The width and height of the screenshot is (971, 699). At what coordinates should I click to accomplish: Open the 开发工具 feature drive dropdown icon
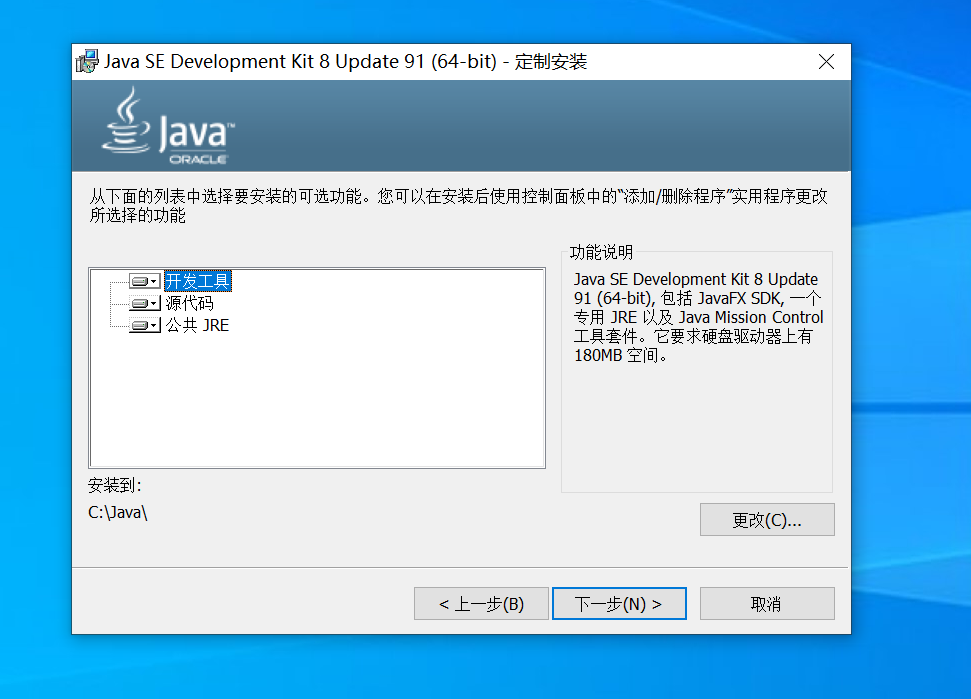pyautogui.click(x=145, y=281)
